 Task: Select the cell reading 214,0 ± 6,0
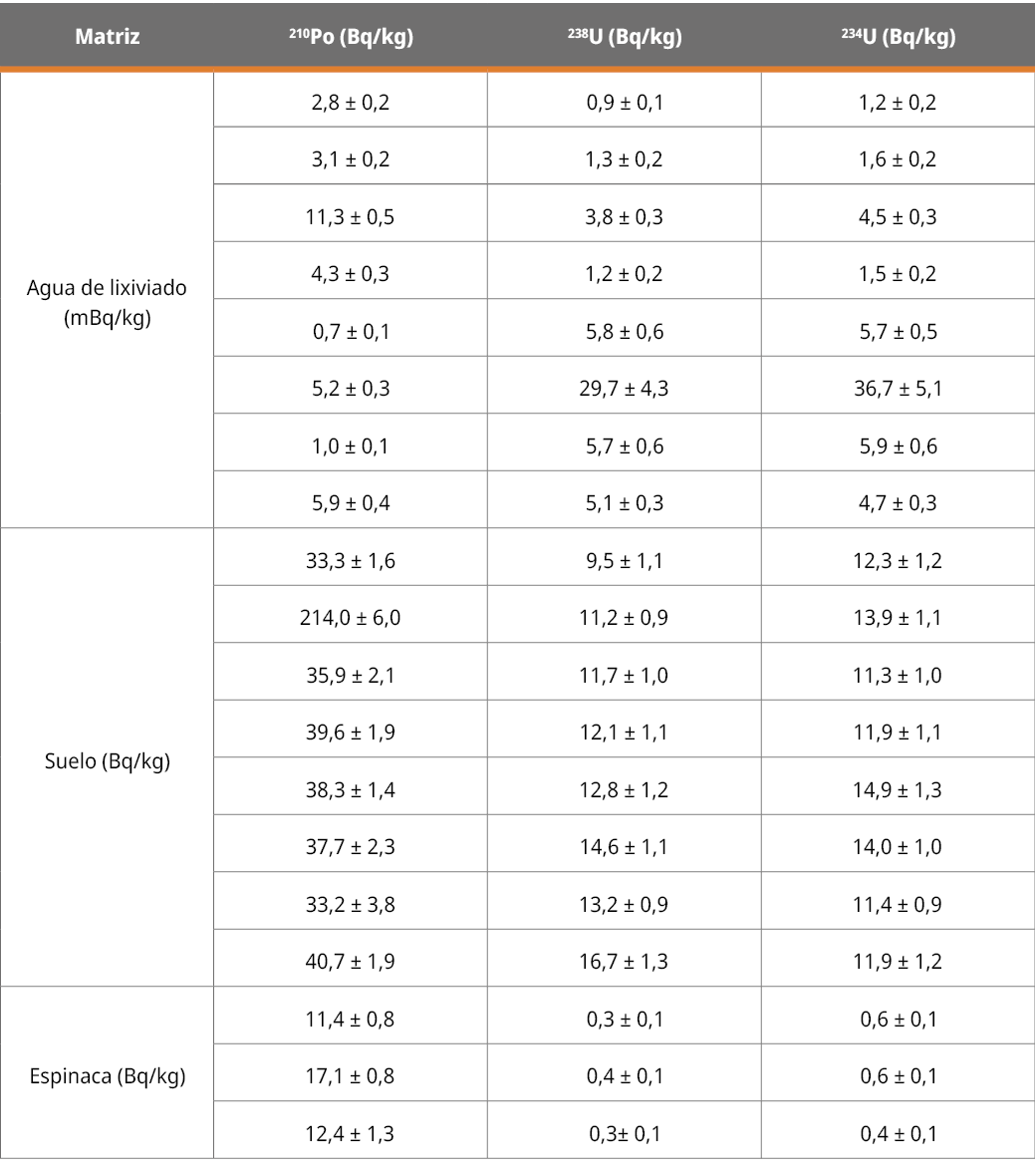pyautogui.click(x=351, y=618)
